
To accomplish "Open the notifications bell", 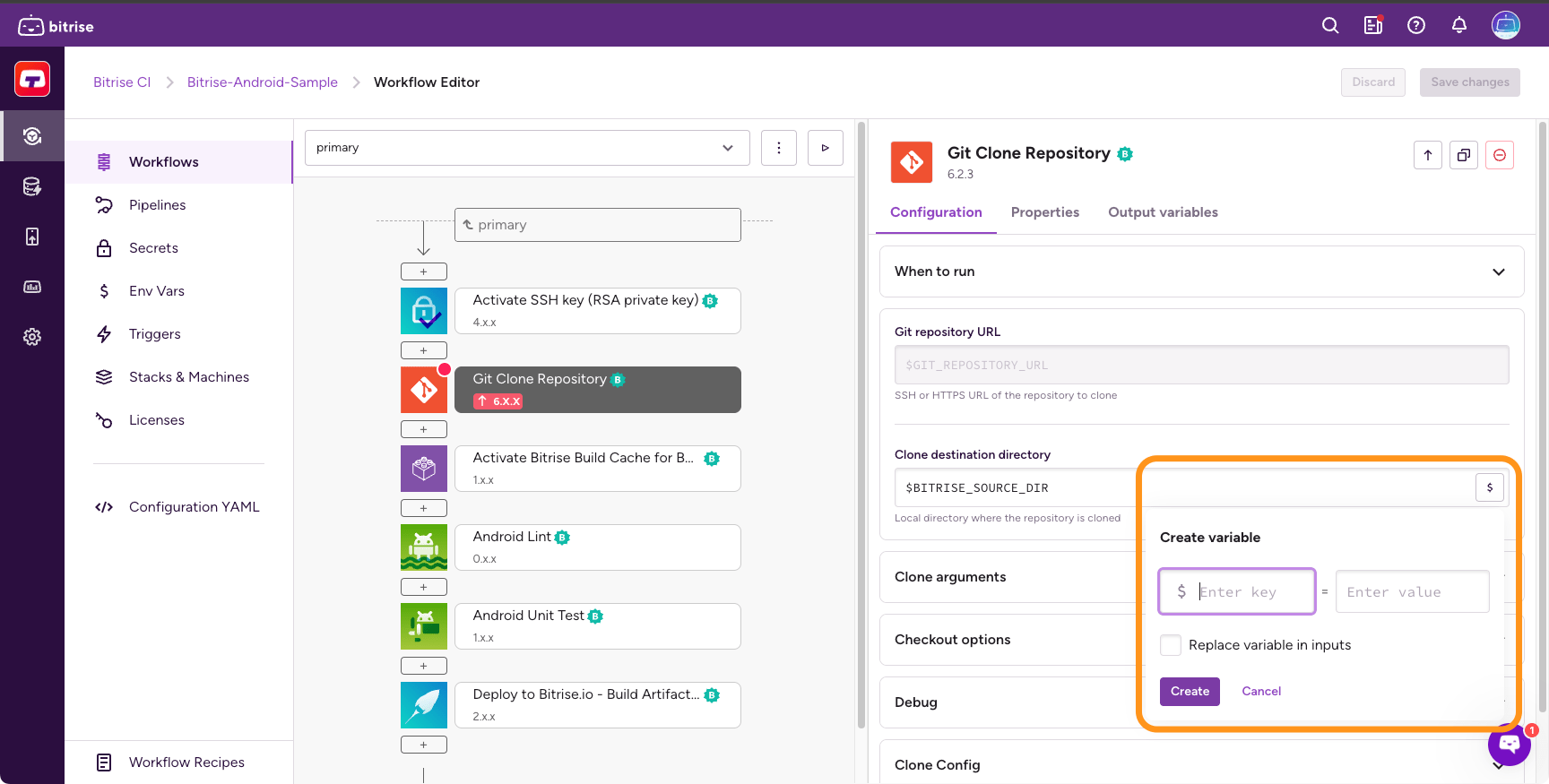I will pos(1459,26).
